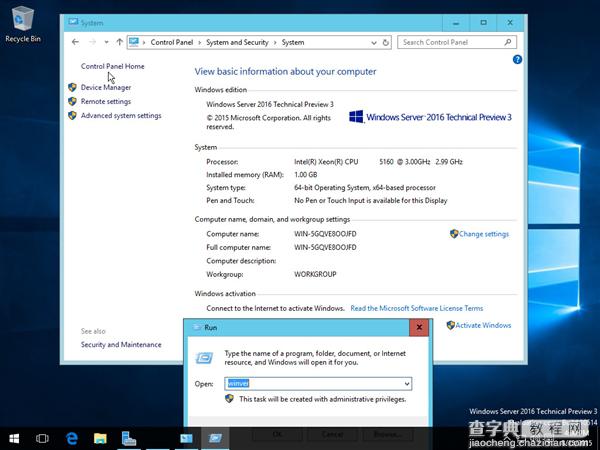Minimize the System window

[x=456, y=23]
